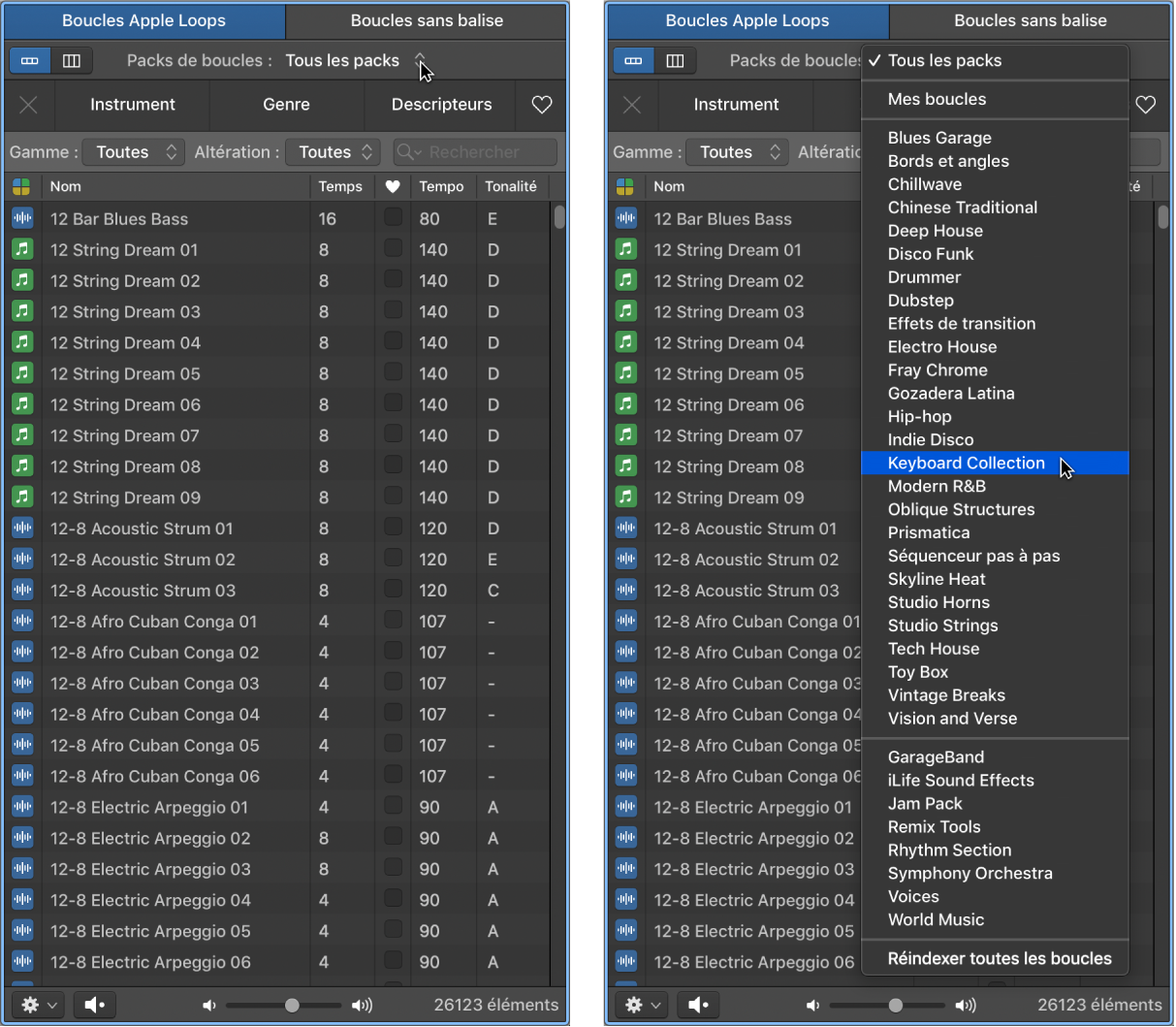Tick favorite checkbox for 12-8 Afro Cuban Conga 05
The height and width of the screenshot is (1027, 1176).
[x=393, y=745]
